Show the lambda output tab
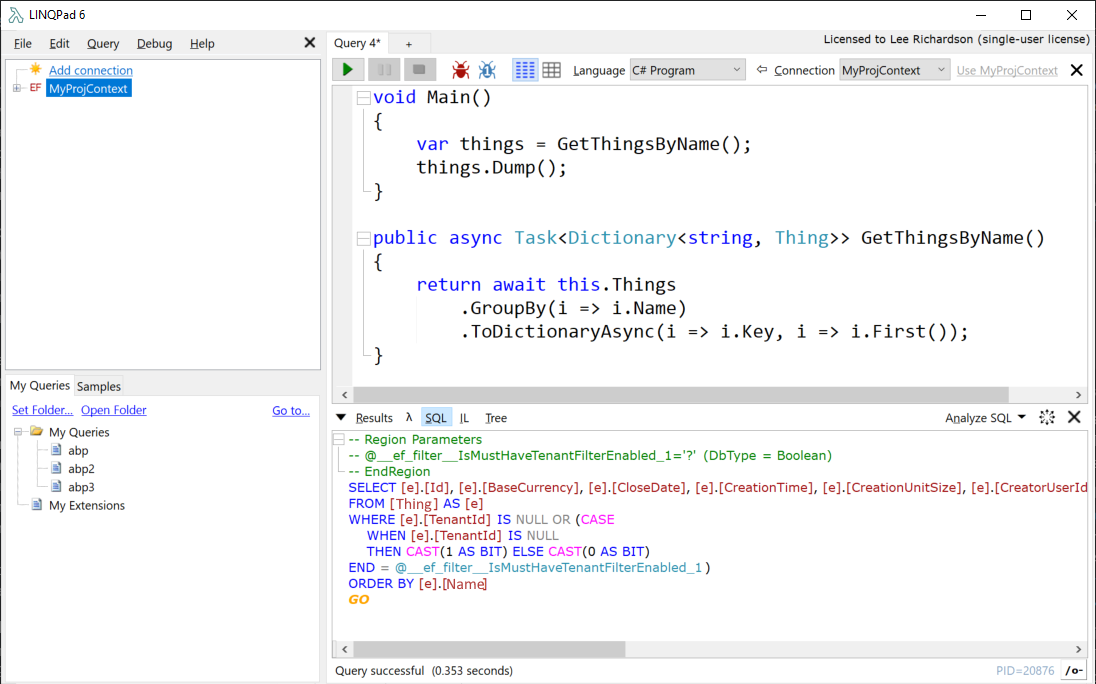Viewport: 1096px width, 684px height. (409, 418)
